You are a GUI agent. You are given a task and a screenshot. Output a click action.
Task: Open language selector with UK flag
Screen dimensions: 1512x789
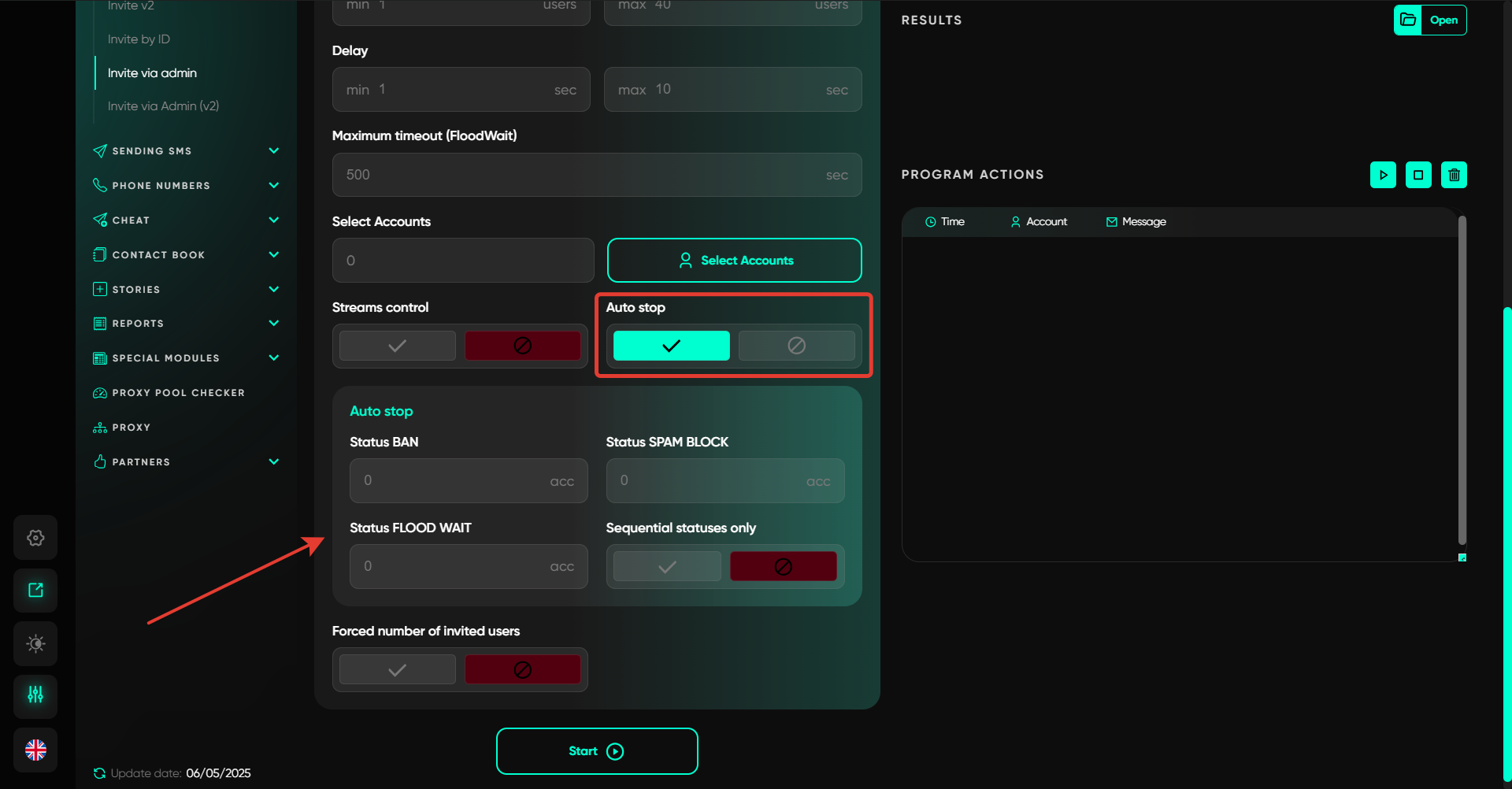click(35, 750)
